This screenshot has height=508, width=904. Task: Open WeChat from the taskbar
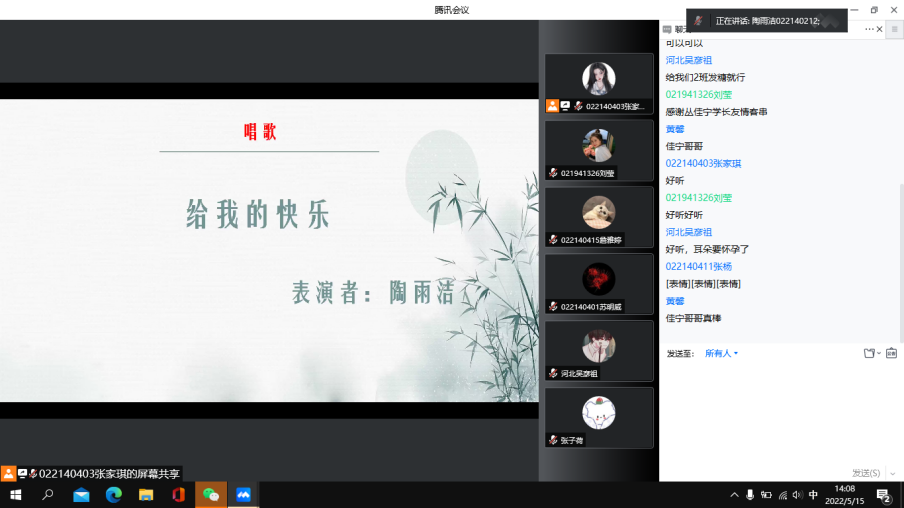tap(211, 495)
